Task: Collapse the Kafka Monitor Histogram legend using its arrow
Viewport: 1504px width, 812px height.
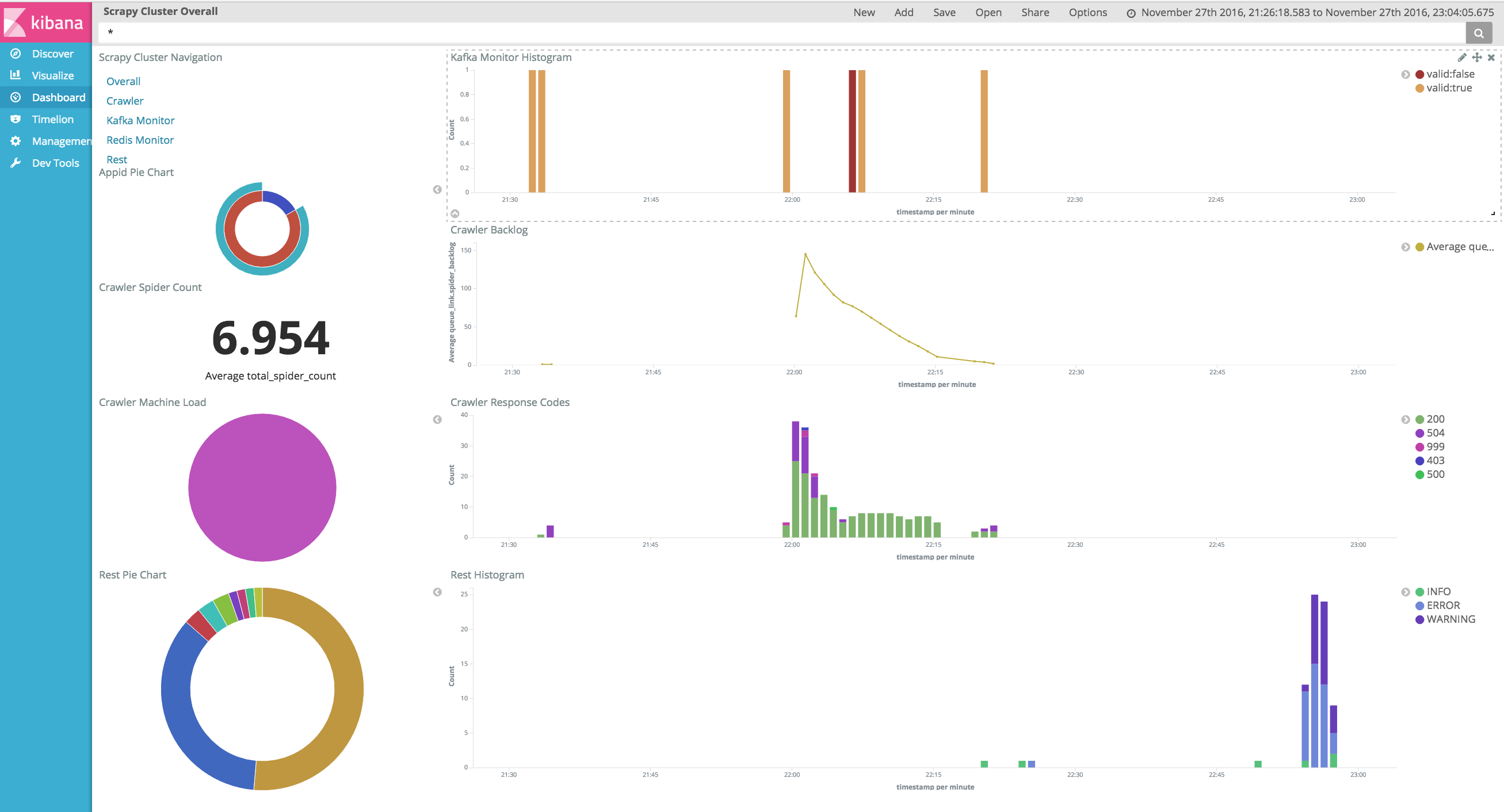Action: pyautogui.click(x=1406, y=74)
